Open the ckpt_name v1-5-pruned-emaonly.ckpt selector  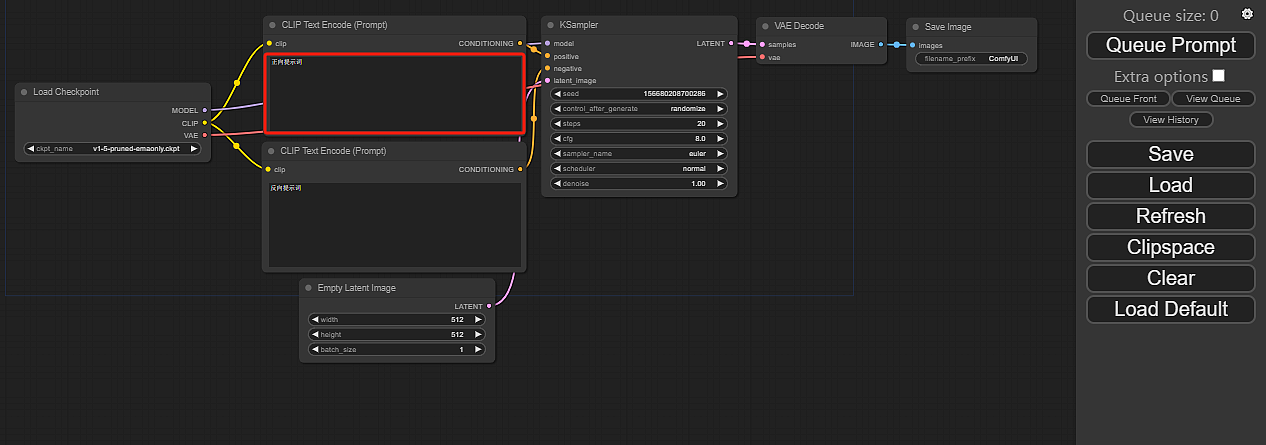tap(112, 149)
